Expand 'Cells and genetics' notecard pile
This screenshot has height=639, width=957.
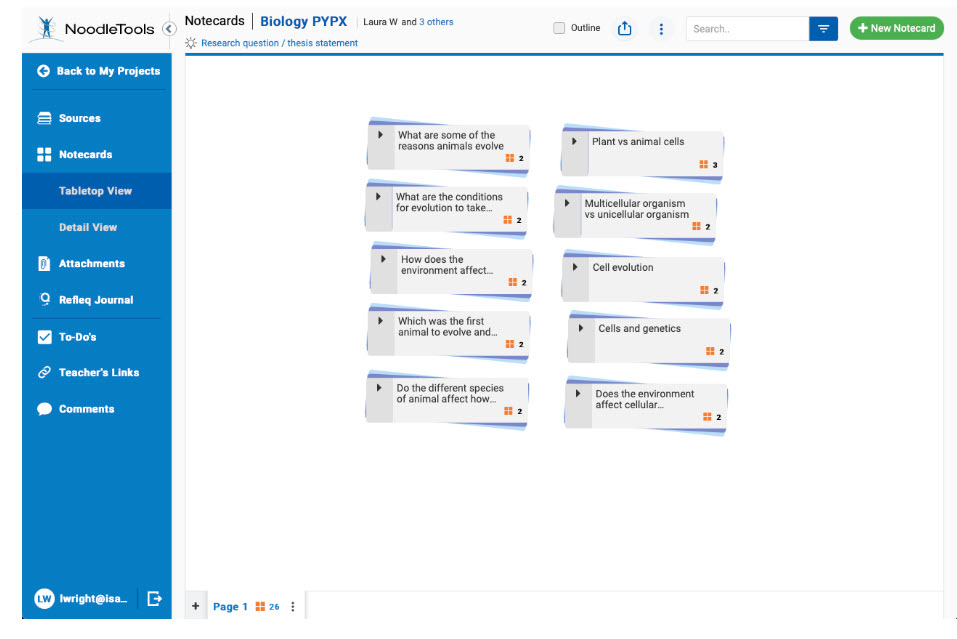[x=581, y=329]
